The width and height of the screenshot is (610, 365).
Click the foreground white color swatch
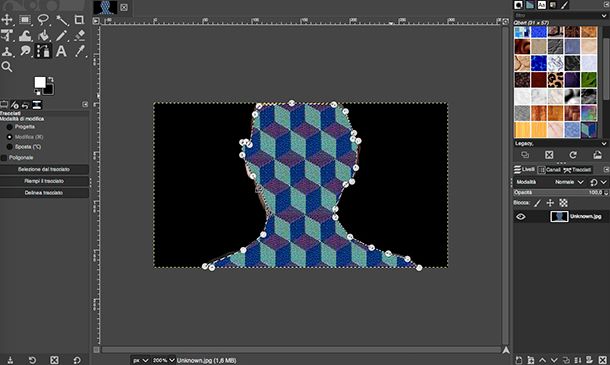pyautogui.click(x=40, y=82)
